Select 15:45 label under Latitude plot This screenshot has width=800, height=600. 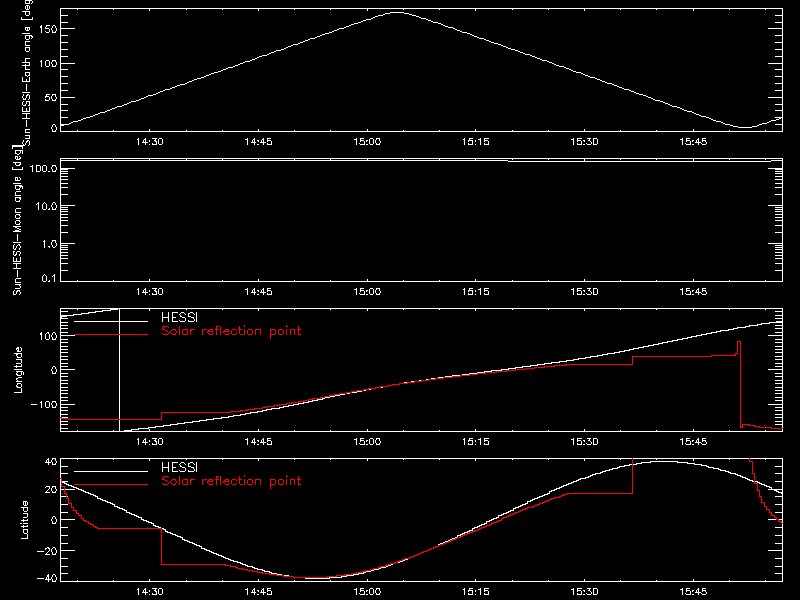pos(693,591)
